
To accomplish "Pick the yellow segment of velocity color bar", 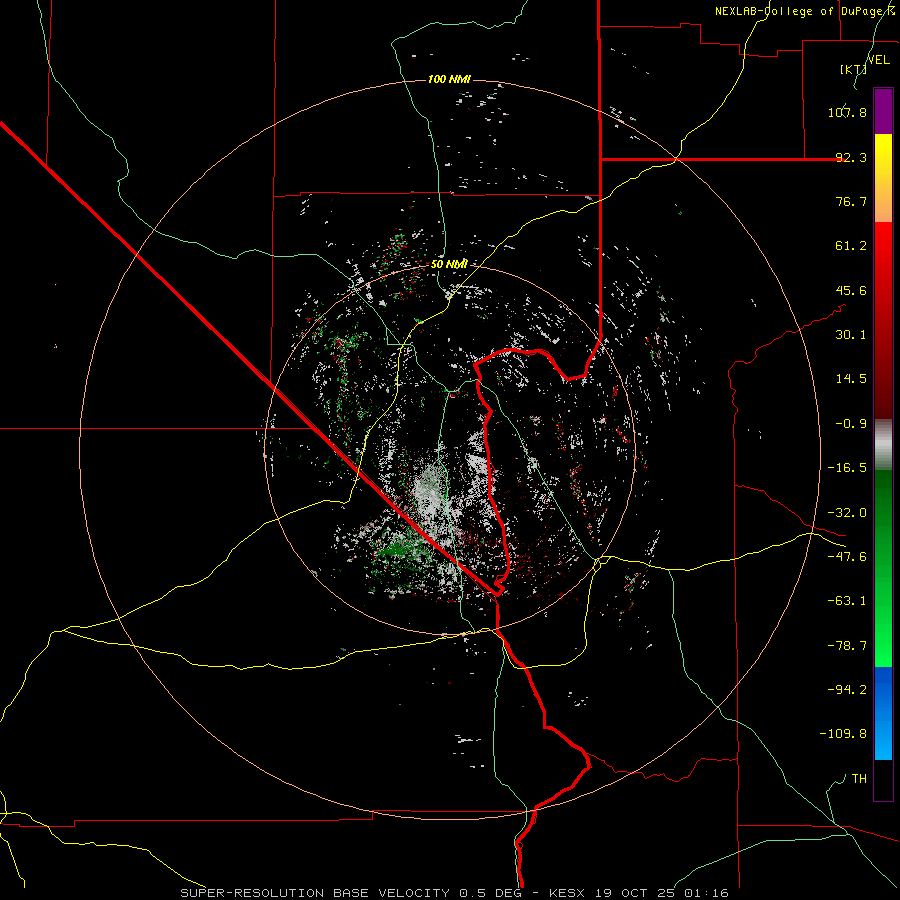I will 883,178.
